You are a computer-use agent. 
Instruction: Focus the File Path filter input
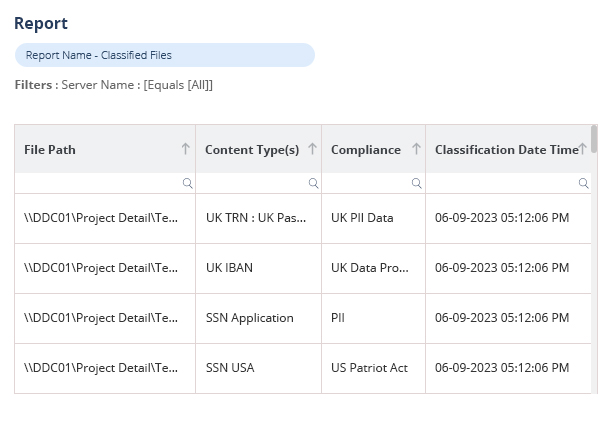point(98,184)
